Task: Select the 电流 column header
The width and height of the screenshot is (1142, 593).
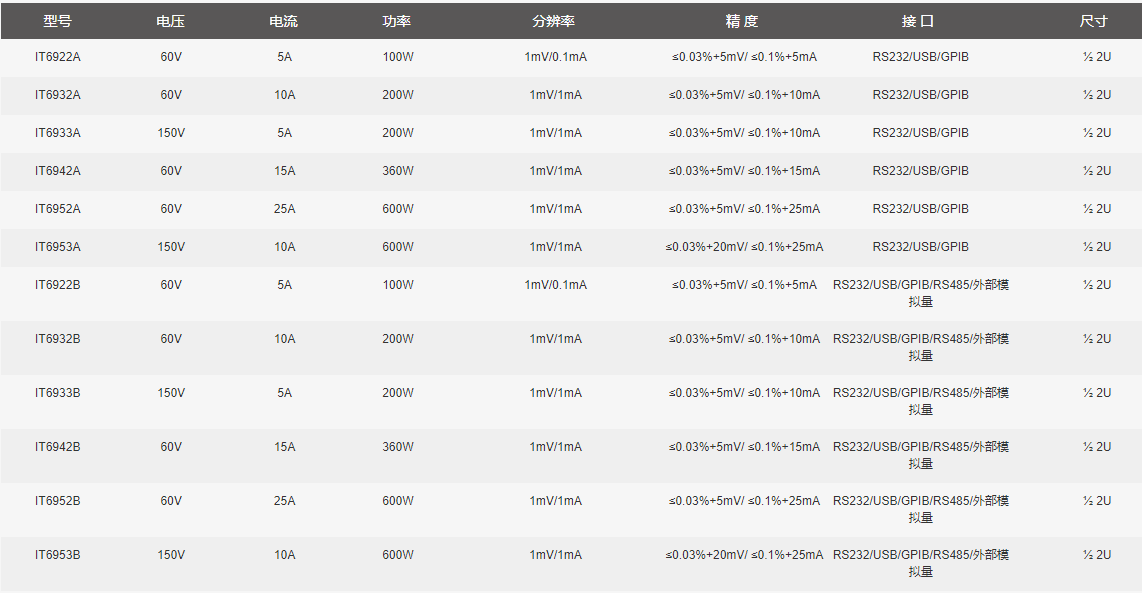Action: [x=284, y=21]
